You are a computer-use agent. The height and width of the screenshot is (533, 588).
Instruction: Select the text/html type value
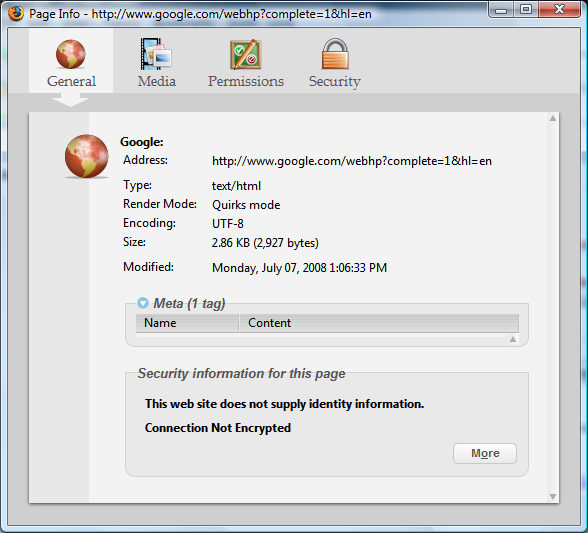(236, 186)
